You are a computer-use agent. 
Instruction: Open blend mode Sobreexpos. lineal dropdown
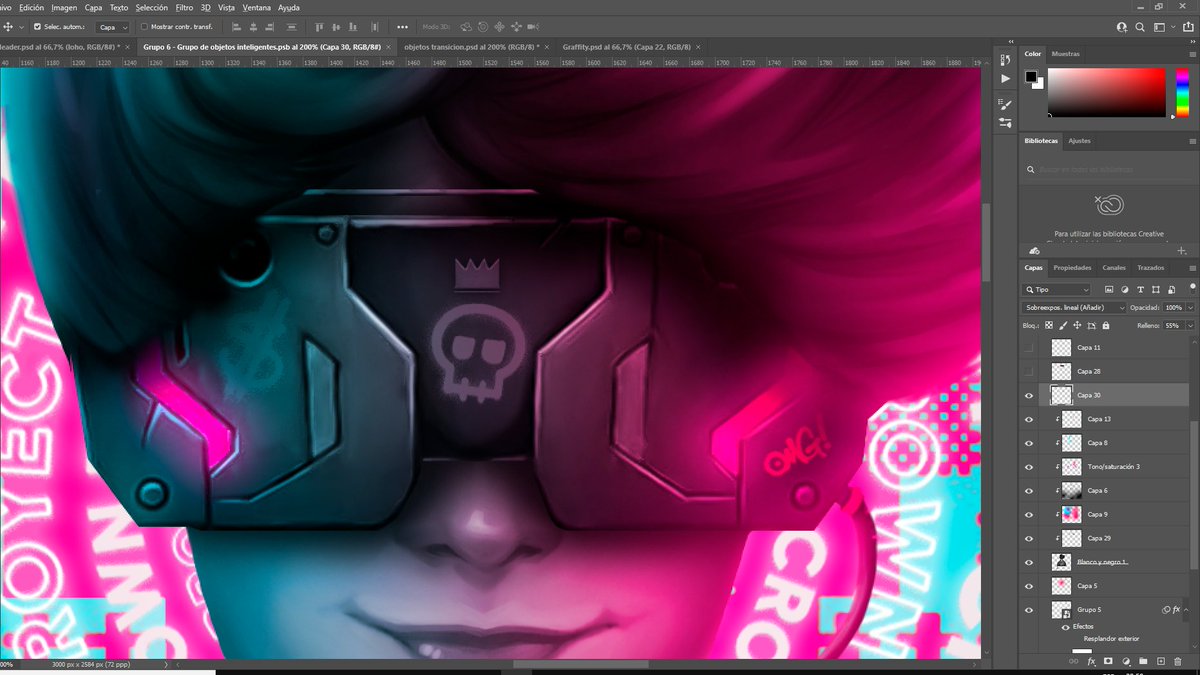[x=1074, y=307]
